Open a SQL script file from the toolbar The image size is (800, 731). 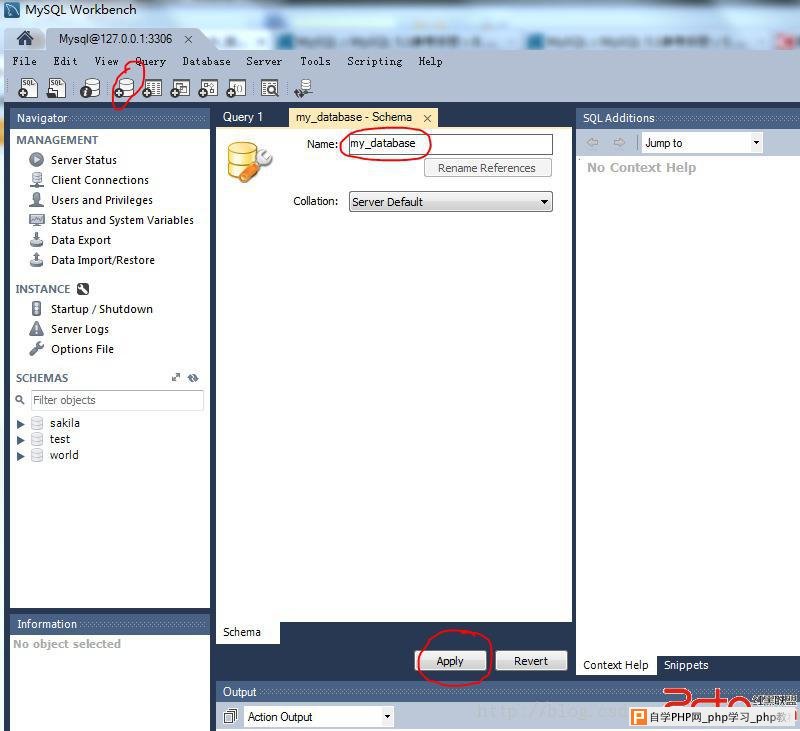56,88
